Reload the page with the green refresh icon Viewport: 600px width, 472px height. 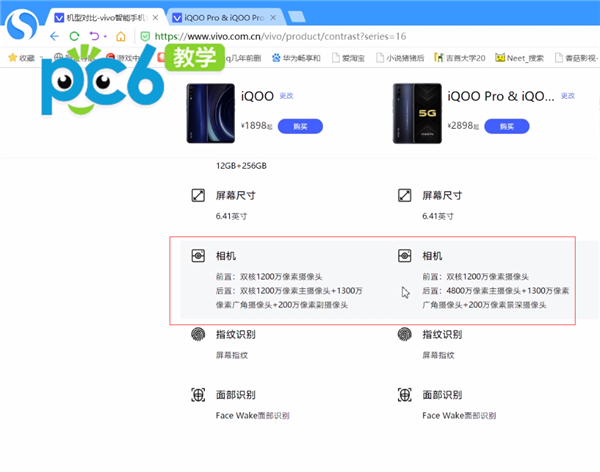[74, 36]
